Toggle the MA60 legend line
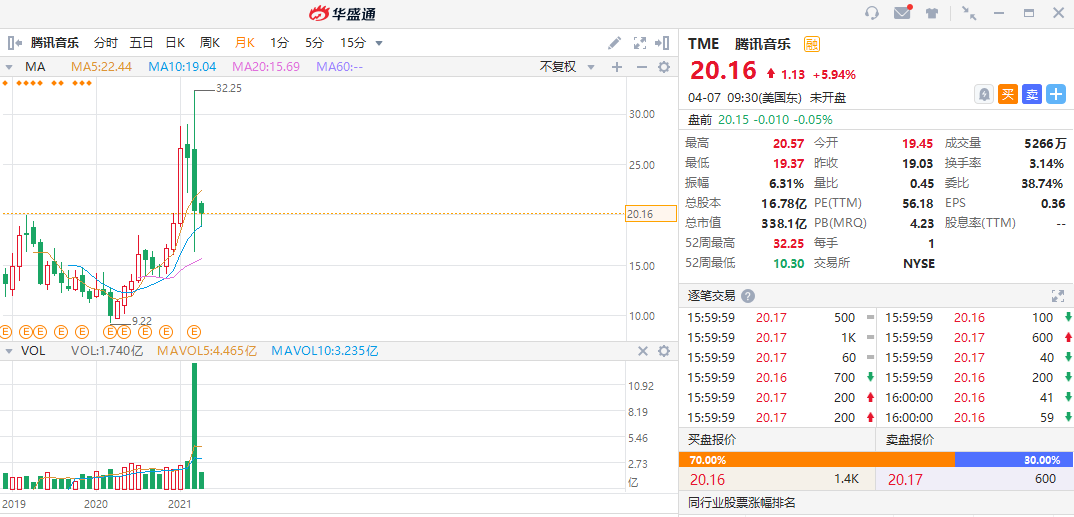 click(339, 66)
